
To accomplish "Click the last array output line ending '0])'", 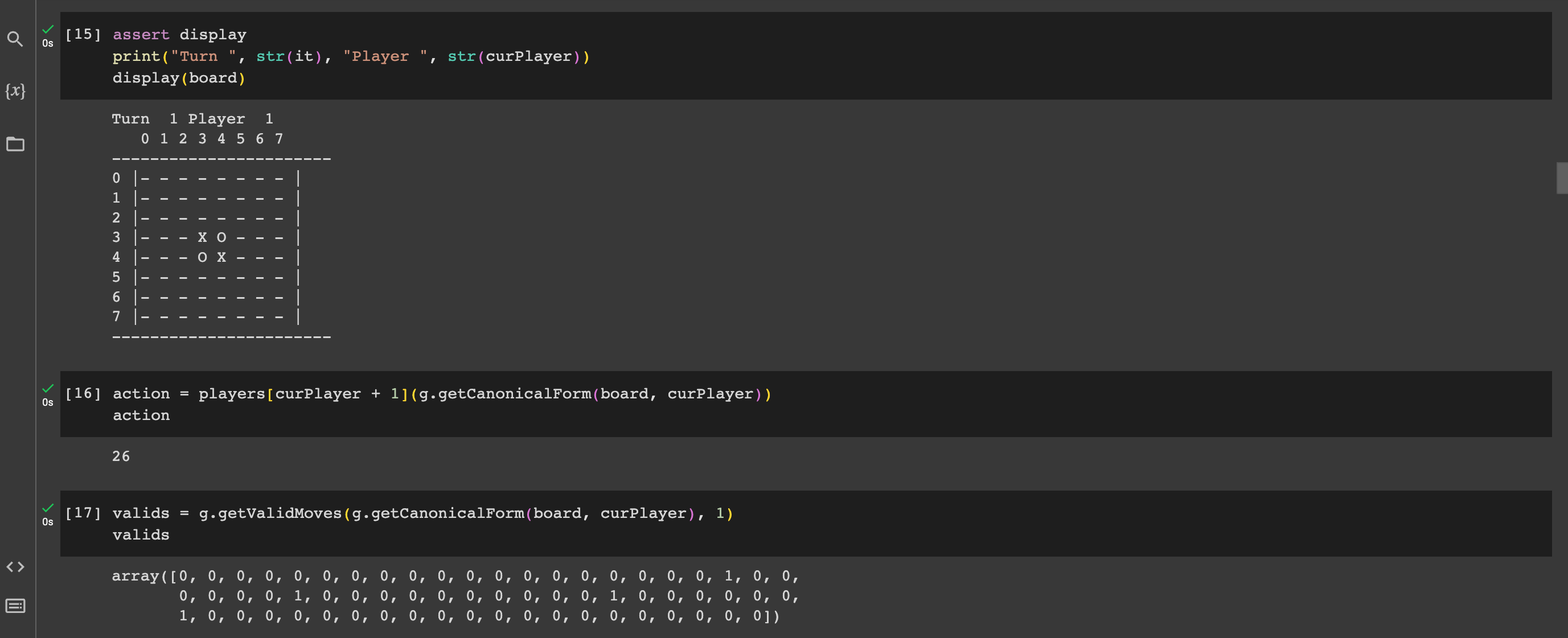I will point(479,615).
